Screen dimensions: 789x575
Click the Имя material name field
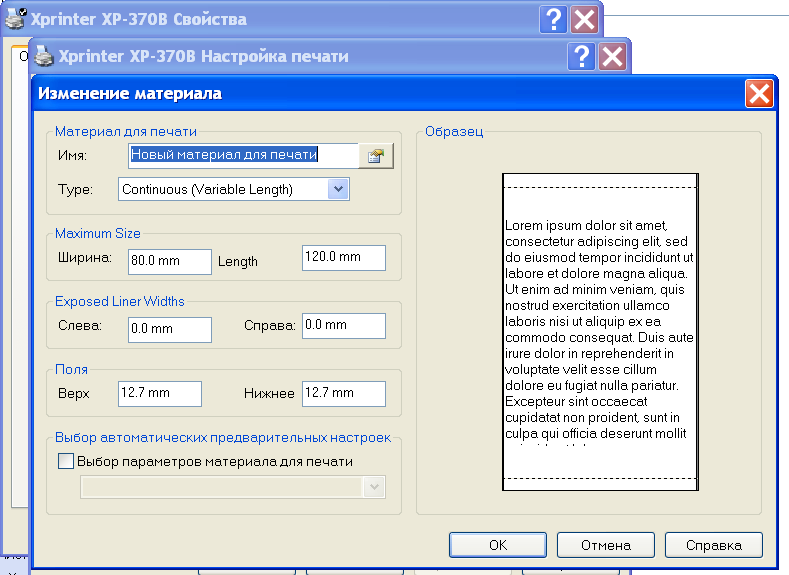pos(243,155)
